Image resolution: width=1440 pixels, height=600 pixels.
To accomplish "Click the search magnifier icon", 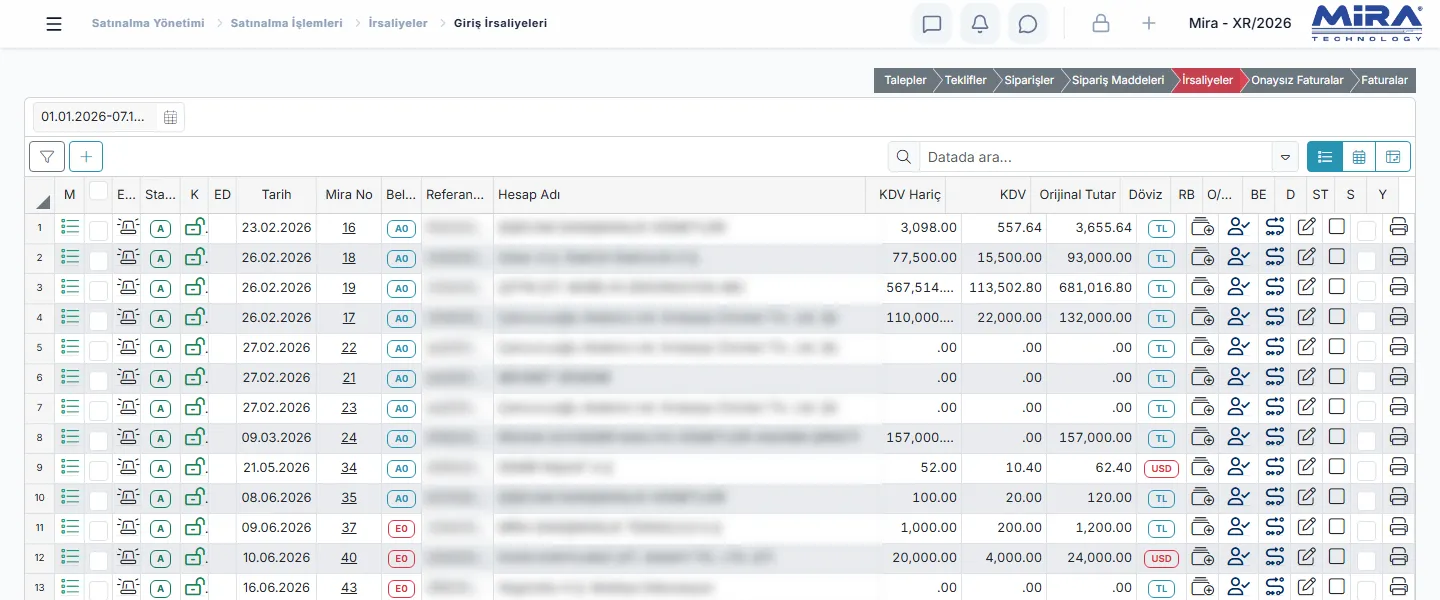I will [x=904, y=157].
